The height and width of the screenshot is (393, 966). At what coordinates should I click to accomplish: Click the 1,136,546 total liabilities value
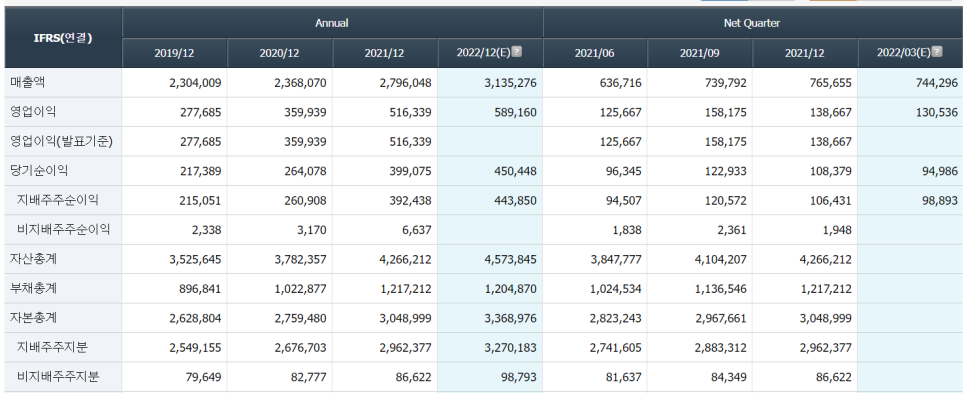pos(720,289)
